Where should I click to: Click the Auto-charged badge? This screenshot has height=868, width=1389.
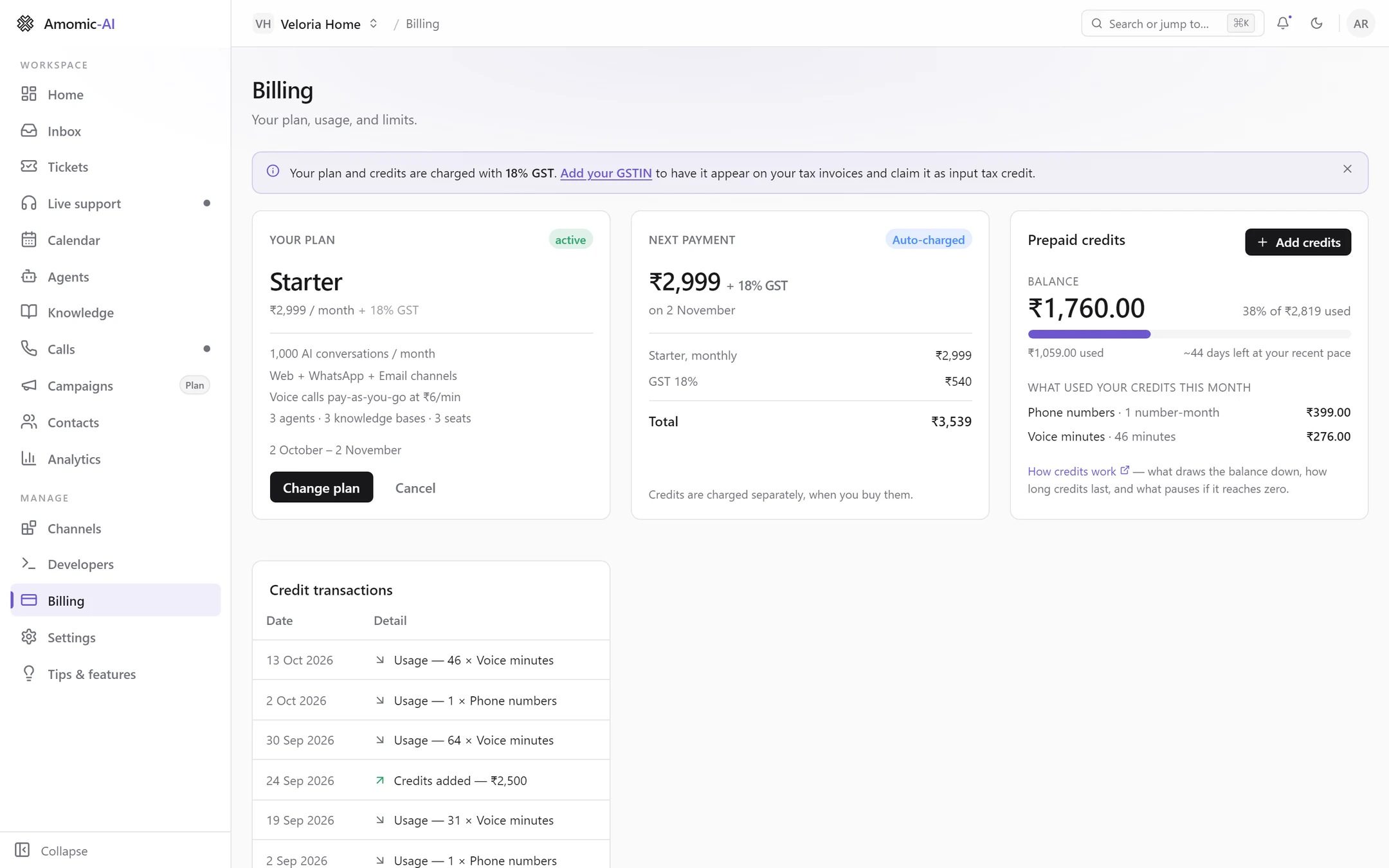pyautogui.click(x=928, y=240)
